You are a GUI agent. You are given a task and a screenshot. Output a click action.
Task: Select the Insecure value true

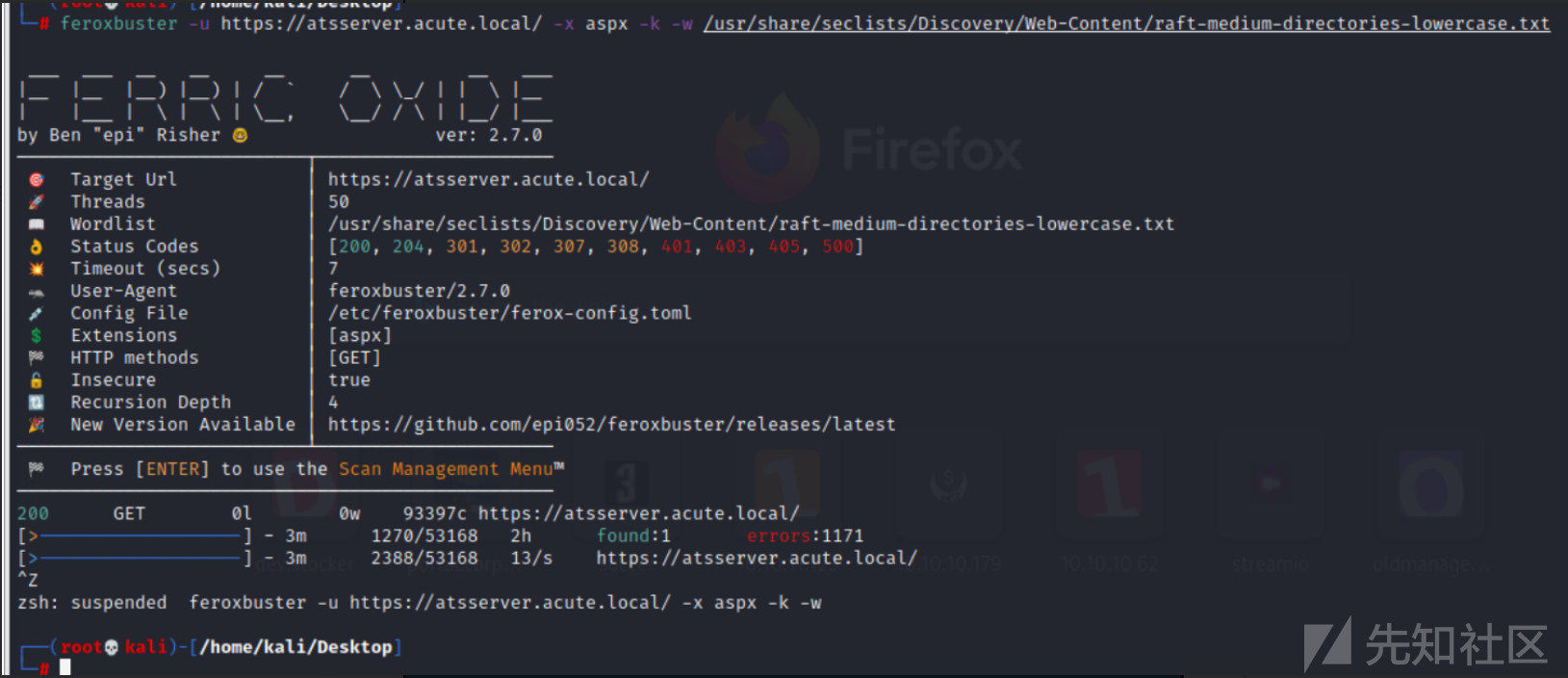pos(349,380)
